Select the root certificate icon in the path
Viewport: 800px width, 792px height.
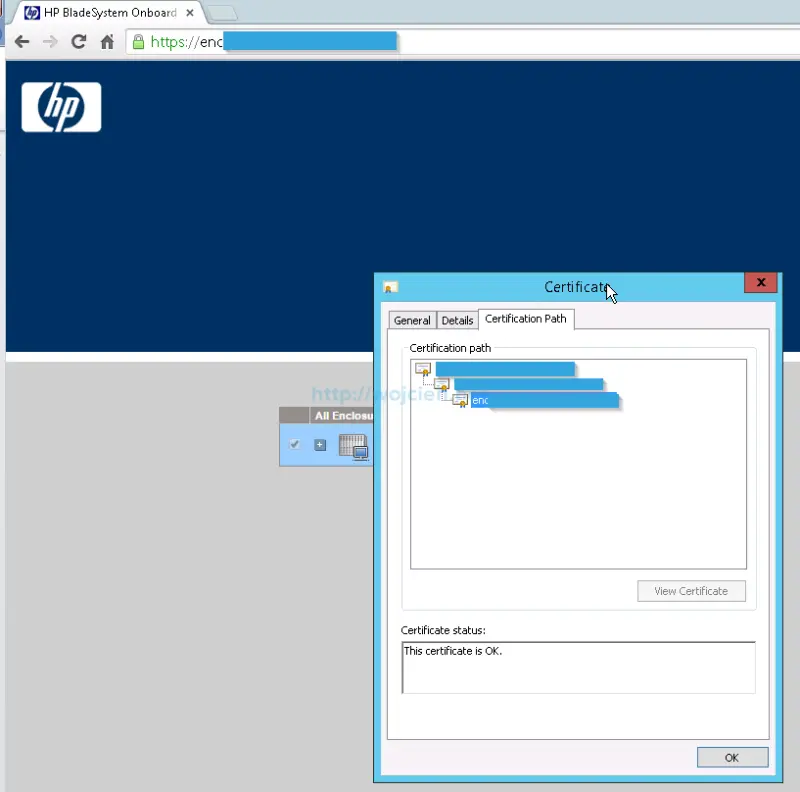pyautogui.click(x=424, y=369)
